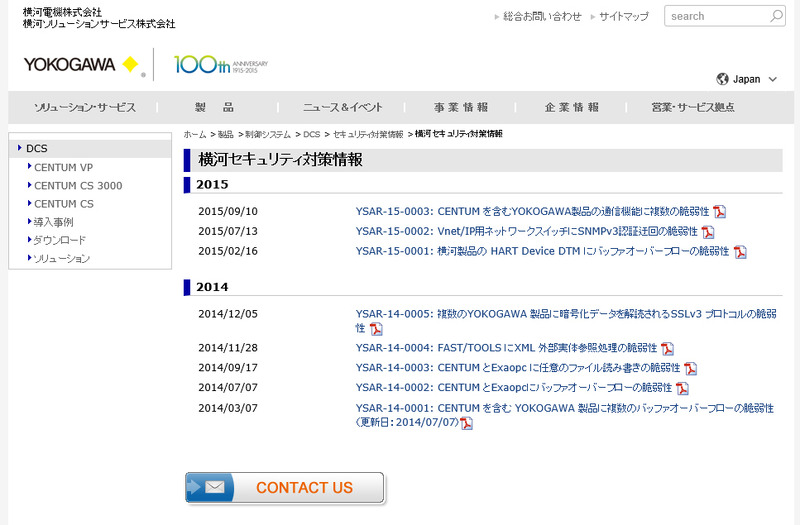Select DCS in the left sidebar
800x525 pixels.
(37, 148)
